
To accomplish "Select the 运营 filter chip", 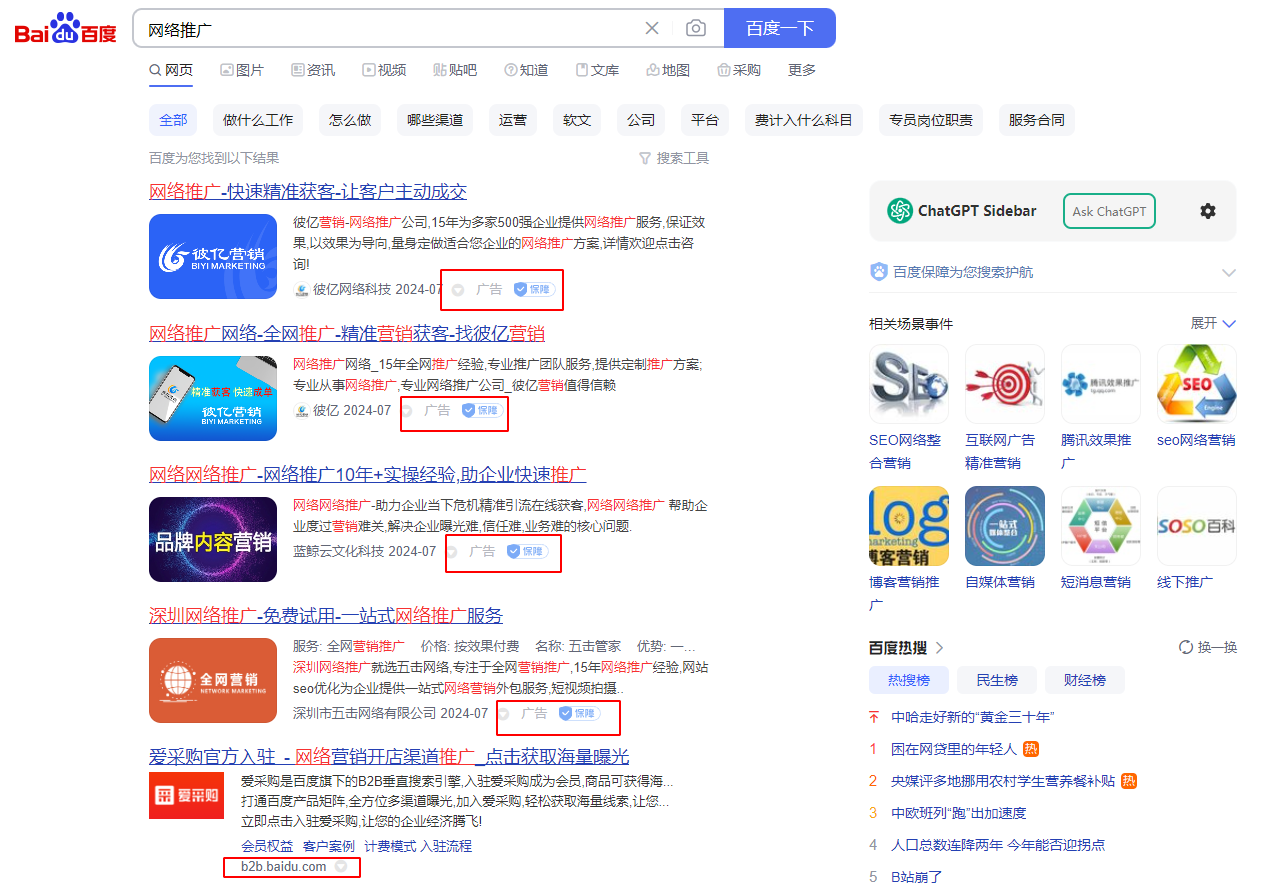I will [x=513, y=120].
